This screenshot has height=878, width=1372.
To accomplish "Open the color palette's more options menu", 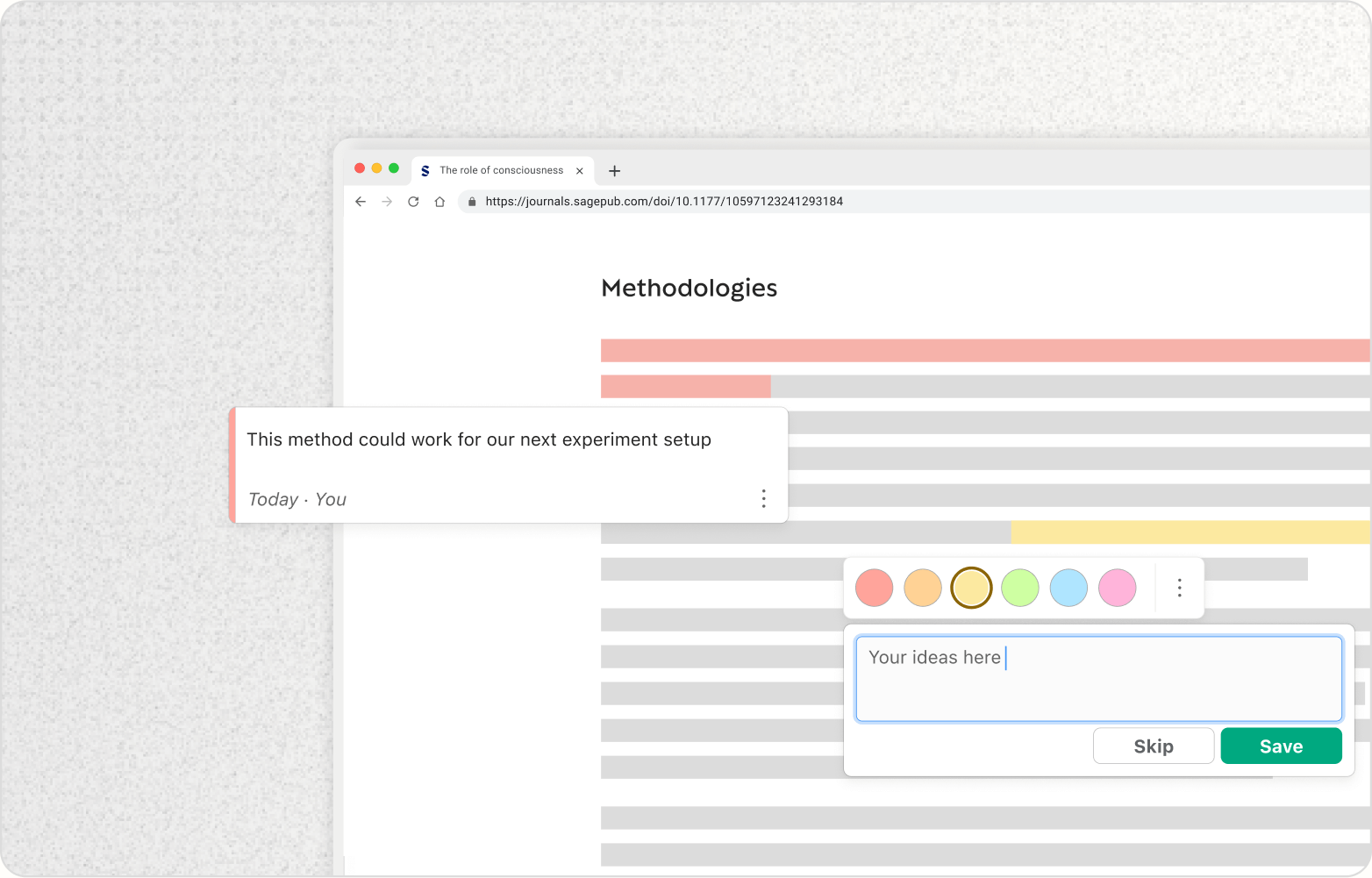I will (1179, 588).
